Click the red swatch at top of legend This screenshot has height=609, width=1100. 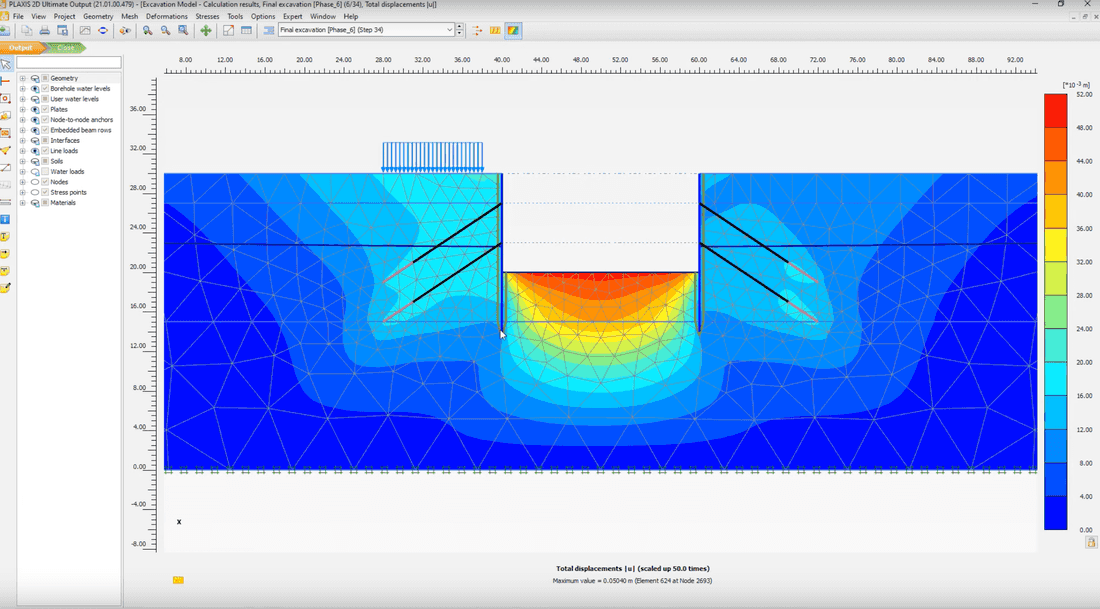pyautogui.click(x=1055, y=111)
